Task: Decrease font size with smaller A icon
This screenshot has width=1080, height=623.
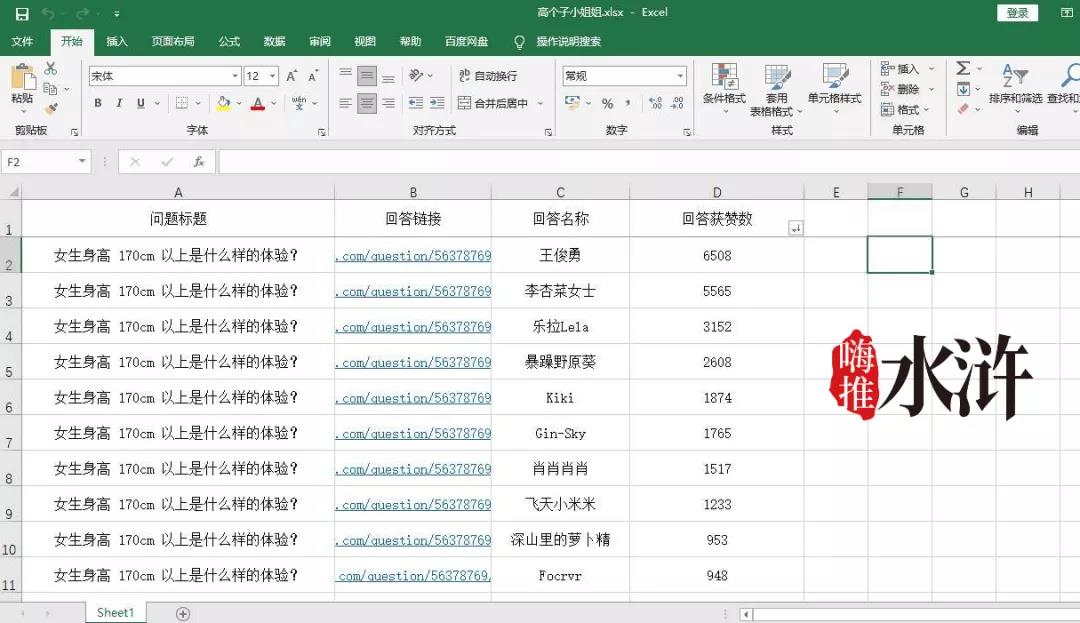Action: coord(313,76)
